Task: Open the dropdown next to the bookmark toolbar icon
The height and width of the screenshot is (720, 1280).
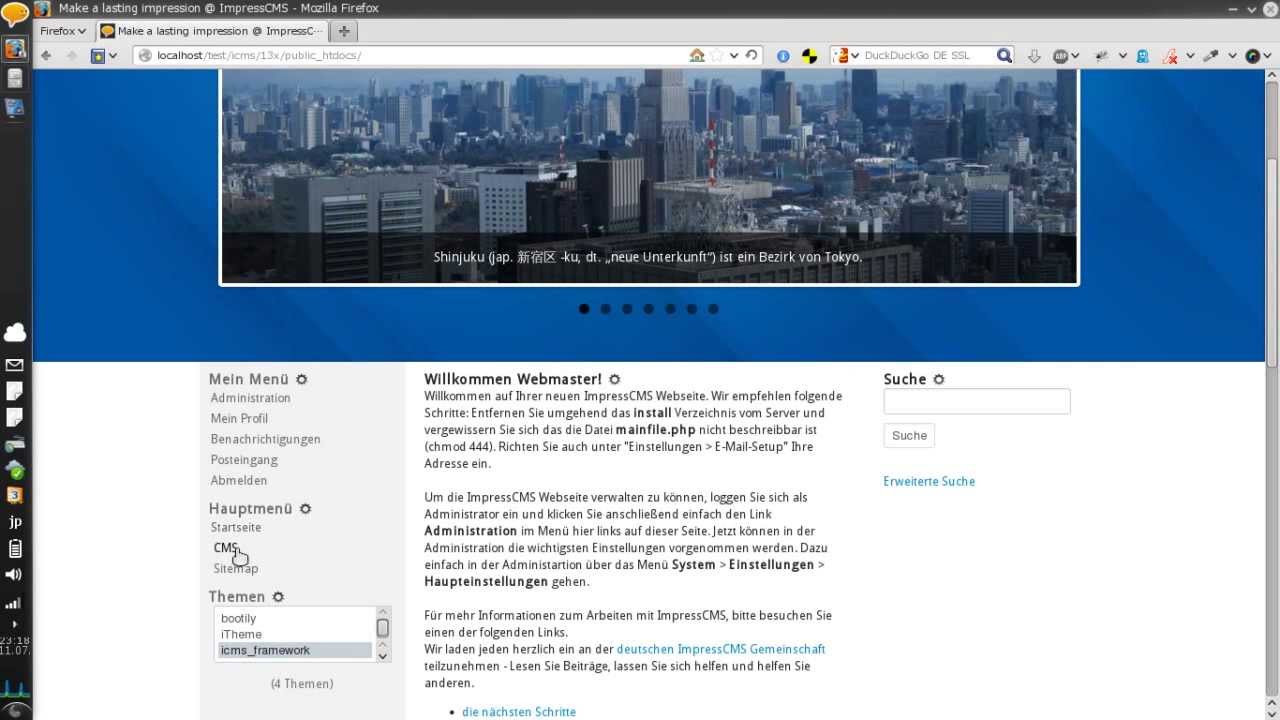Action: click(114, 56)
